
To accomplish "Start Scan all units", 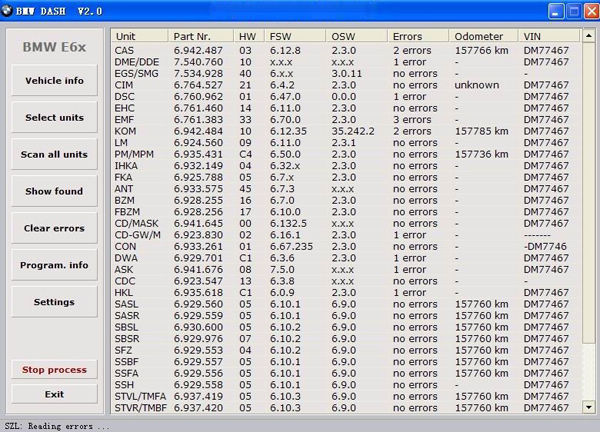I will pos(54,155).
